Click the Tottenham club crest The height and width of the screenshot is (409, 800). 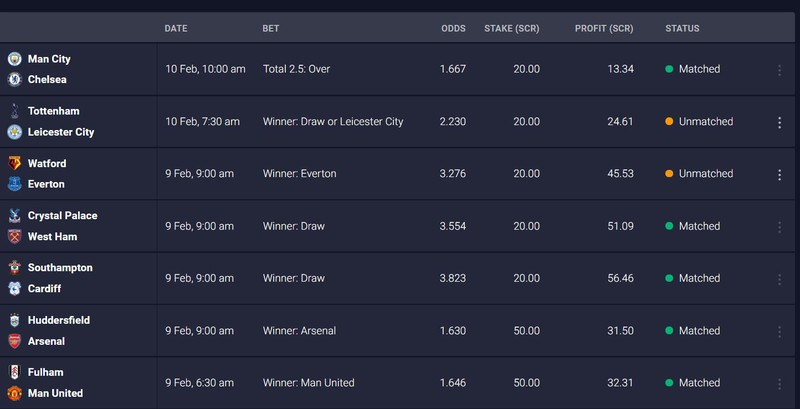click(x=14, y=111)
